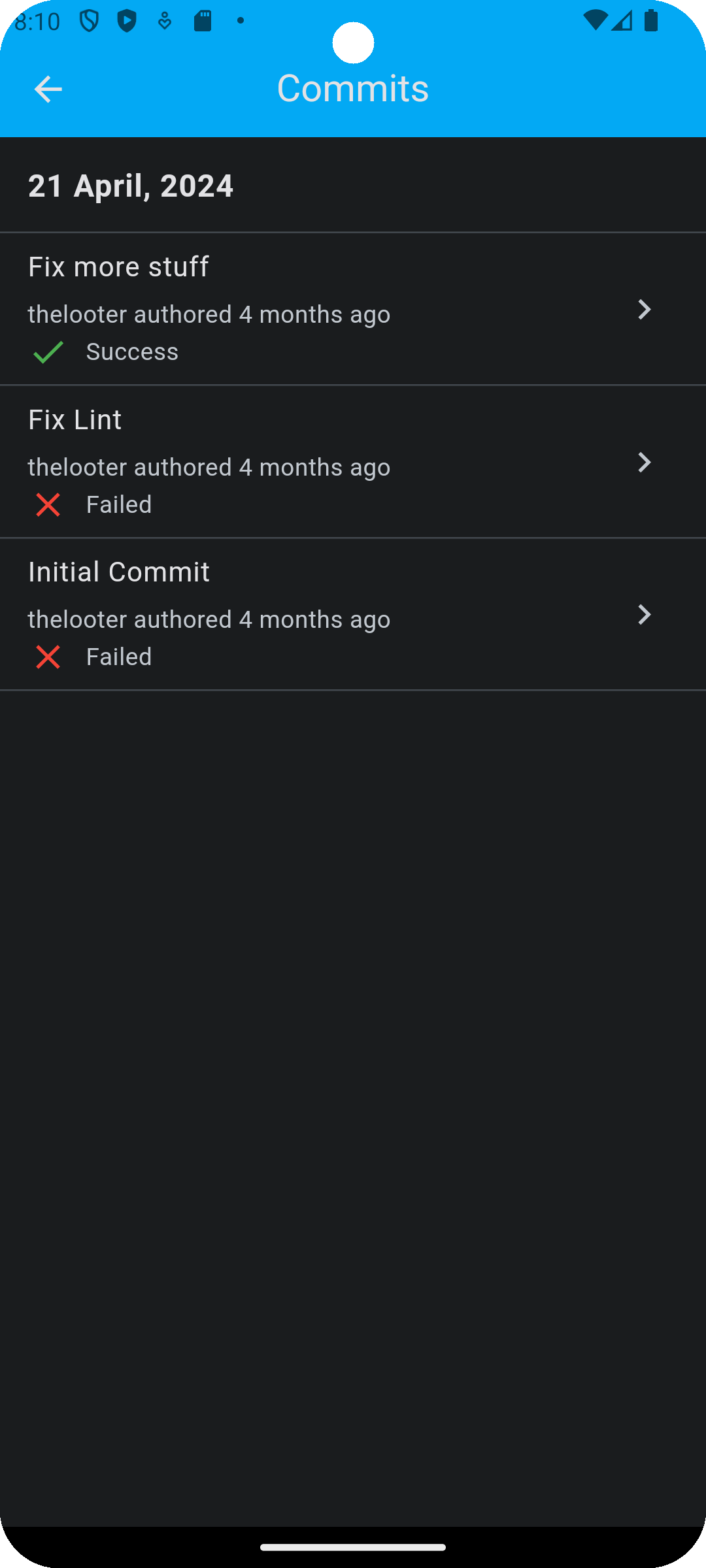Click the Failed label under Initial Commit

tap(119, 657)
